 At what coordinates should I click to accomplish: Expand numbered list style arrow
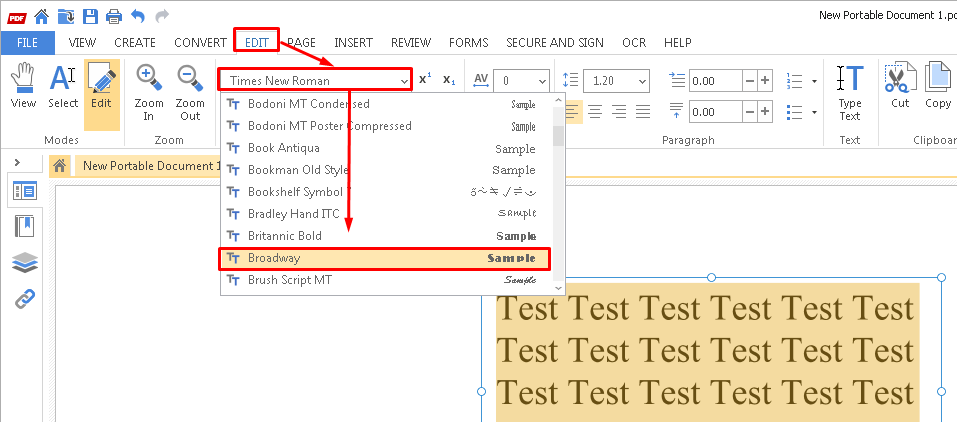tap(814, 81)
